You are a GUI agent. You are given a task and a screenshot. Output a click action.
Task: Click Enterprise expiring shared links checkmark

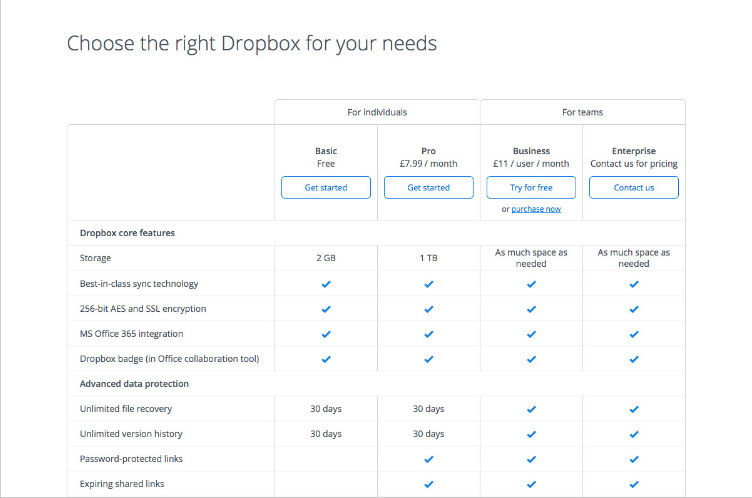(x=634, y=484)
